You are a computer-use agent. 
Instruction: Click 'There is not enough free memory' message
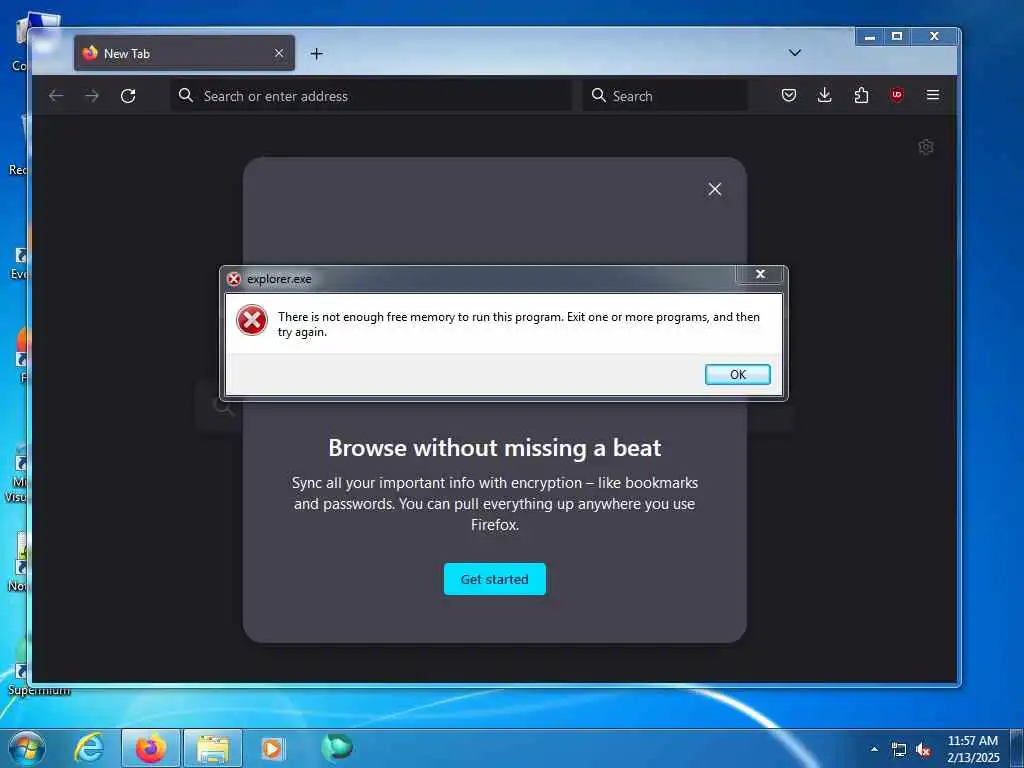(x=519, y=324)
